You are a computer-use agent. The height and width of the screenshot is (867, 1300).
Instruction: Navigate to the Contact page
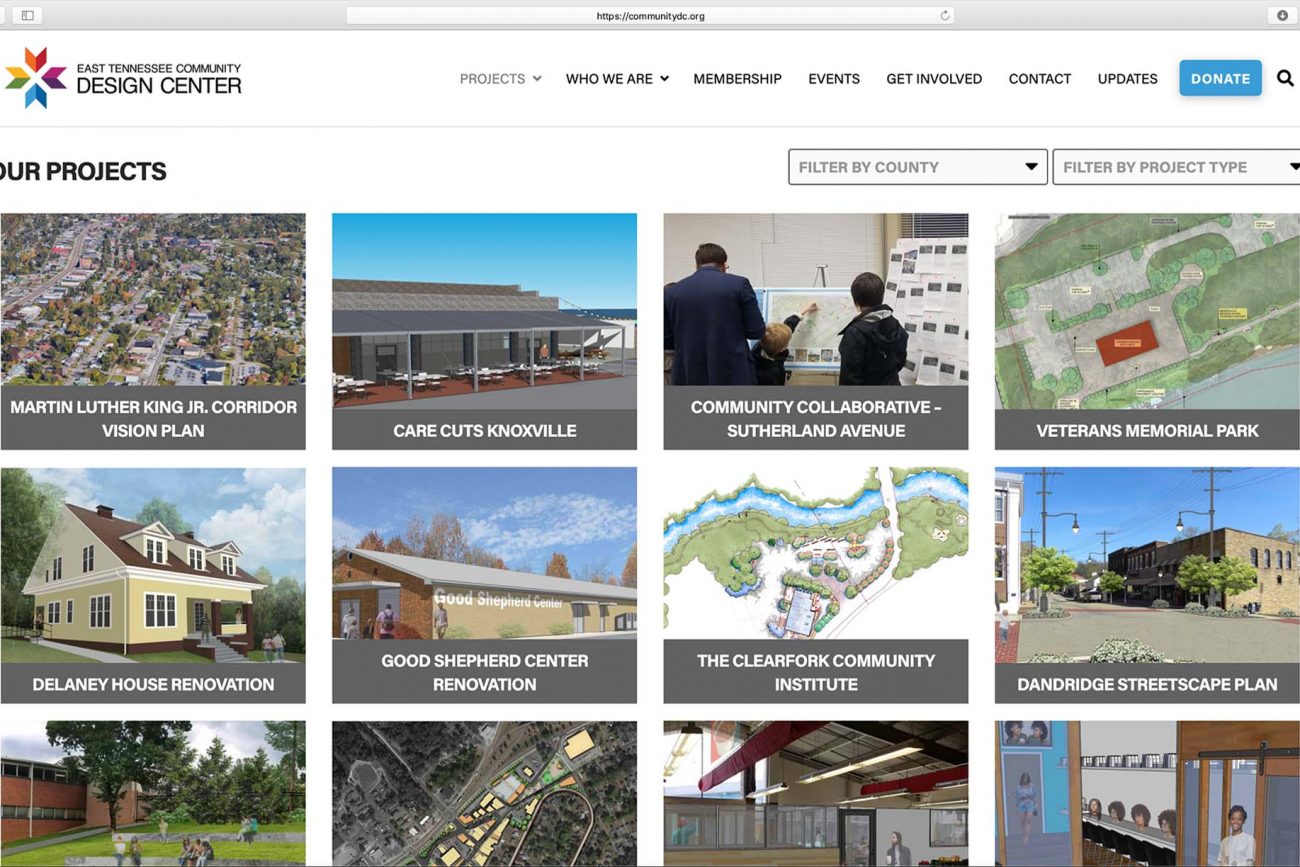(1039, 79)
